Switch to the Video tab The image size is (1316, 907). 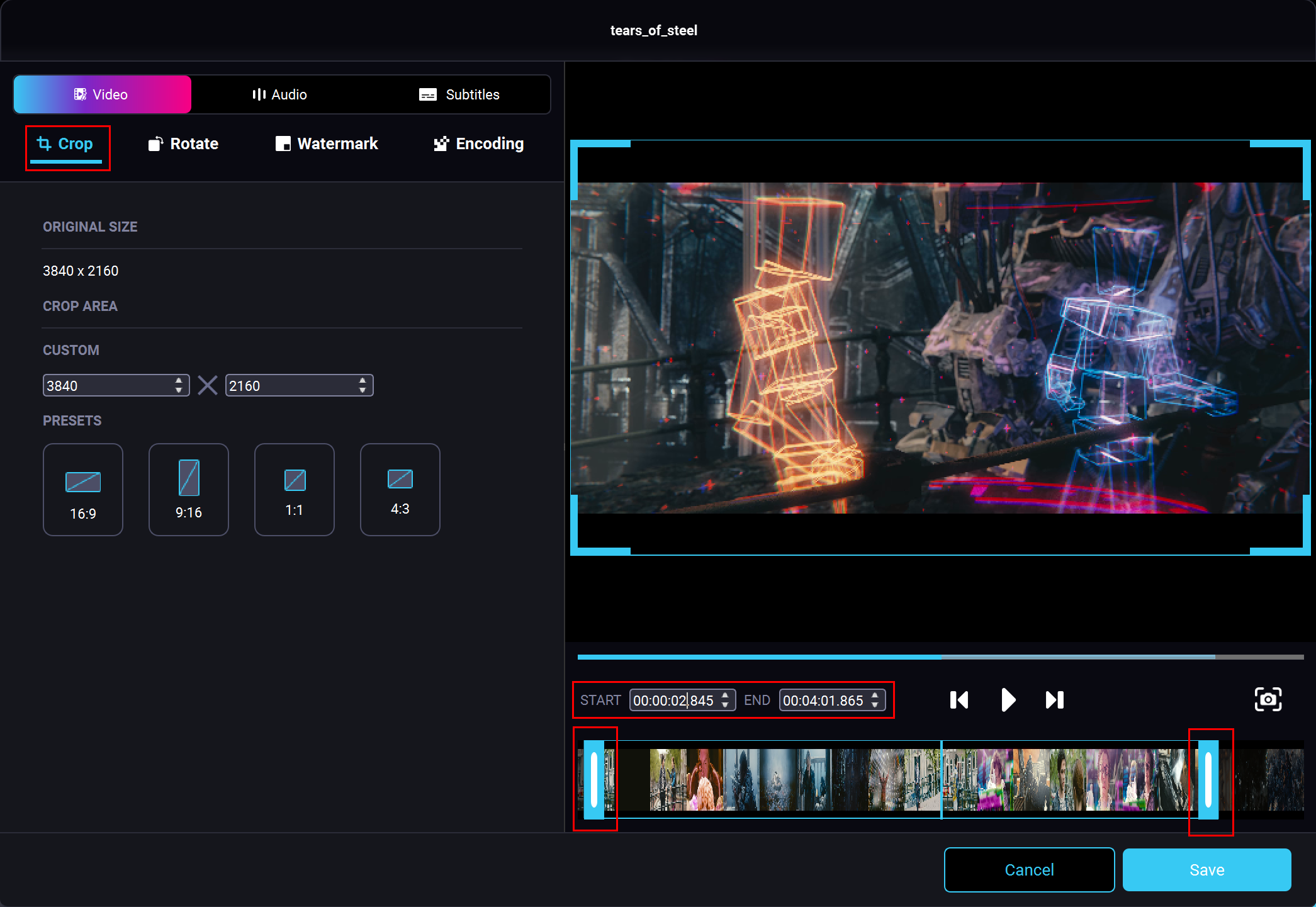tap(102, 94)
